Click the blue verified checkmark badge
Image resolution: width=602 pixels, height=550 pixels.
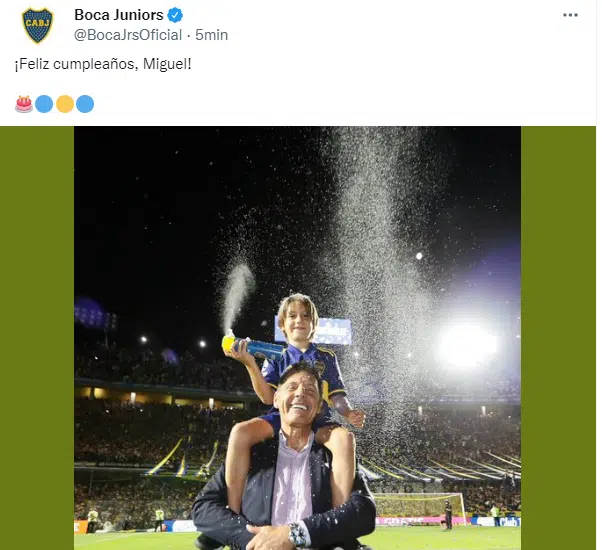[x=175, y=15]
